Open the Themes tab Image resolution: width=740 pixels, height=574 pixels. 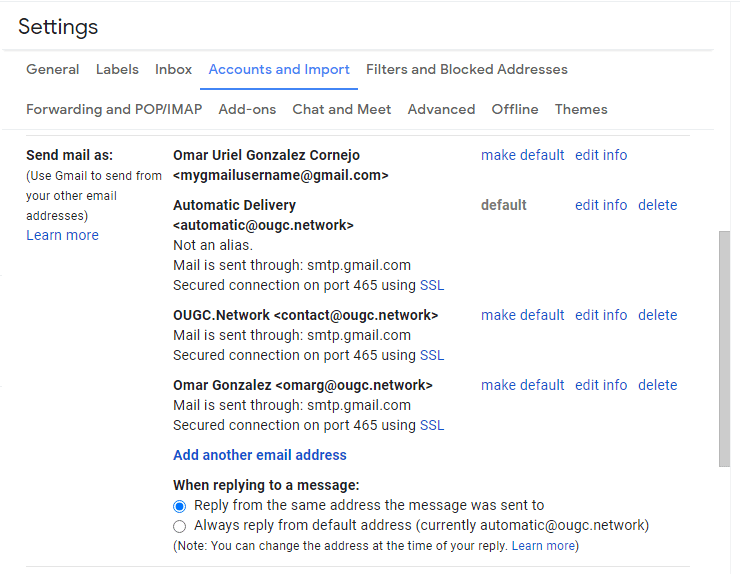tap(581, 110)
